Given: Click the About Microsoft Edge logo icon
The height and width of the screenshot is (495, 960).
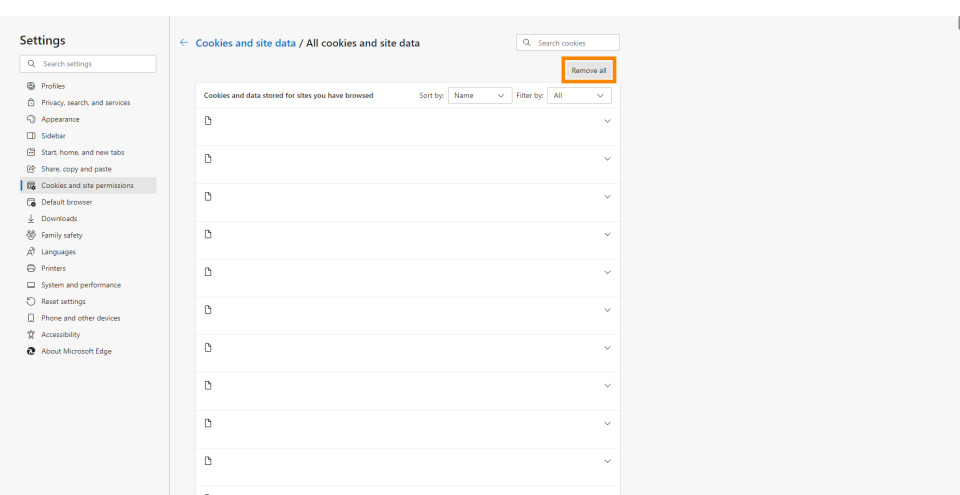Looking at the screenshot, I should pos(31,351).
